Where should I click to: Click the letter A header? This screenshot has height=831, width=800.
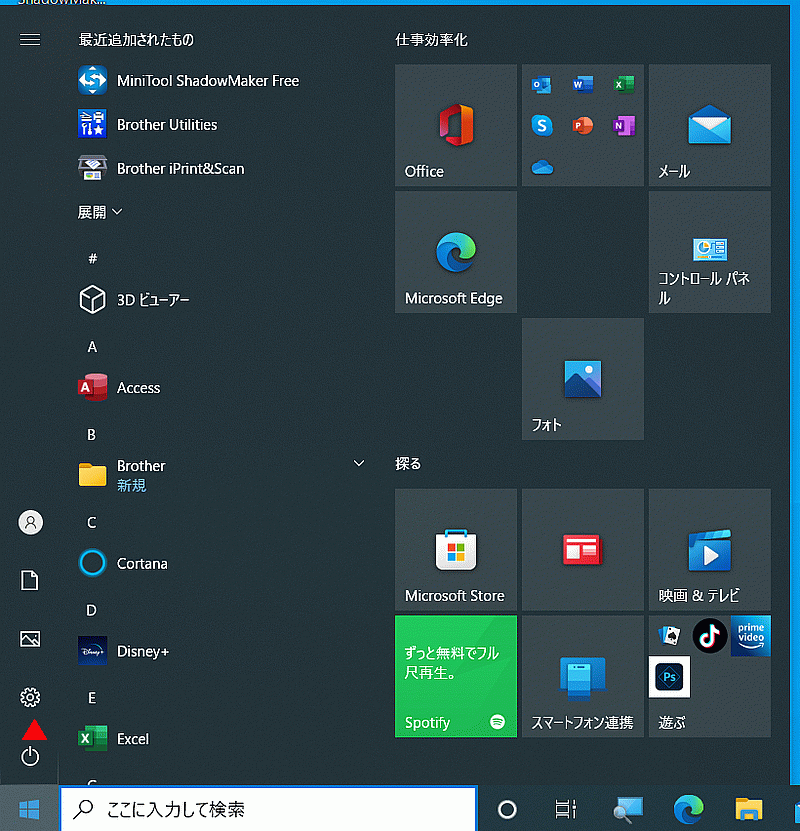coord(92,347)
